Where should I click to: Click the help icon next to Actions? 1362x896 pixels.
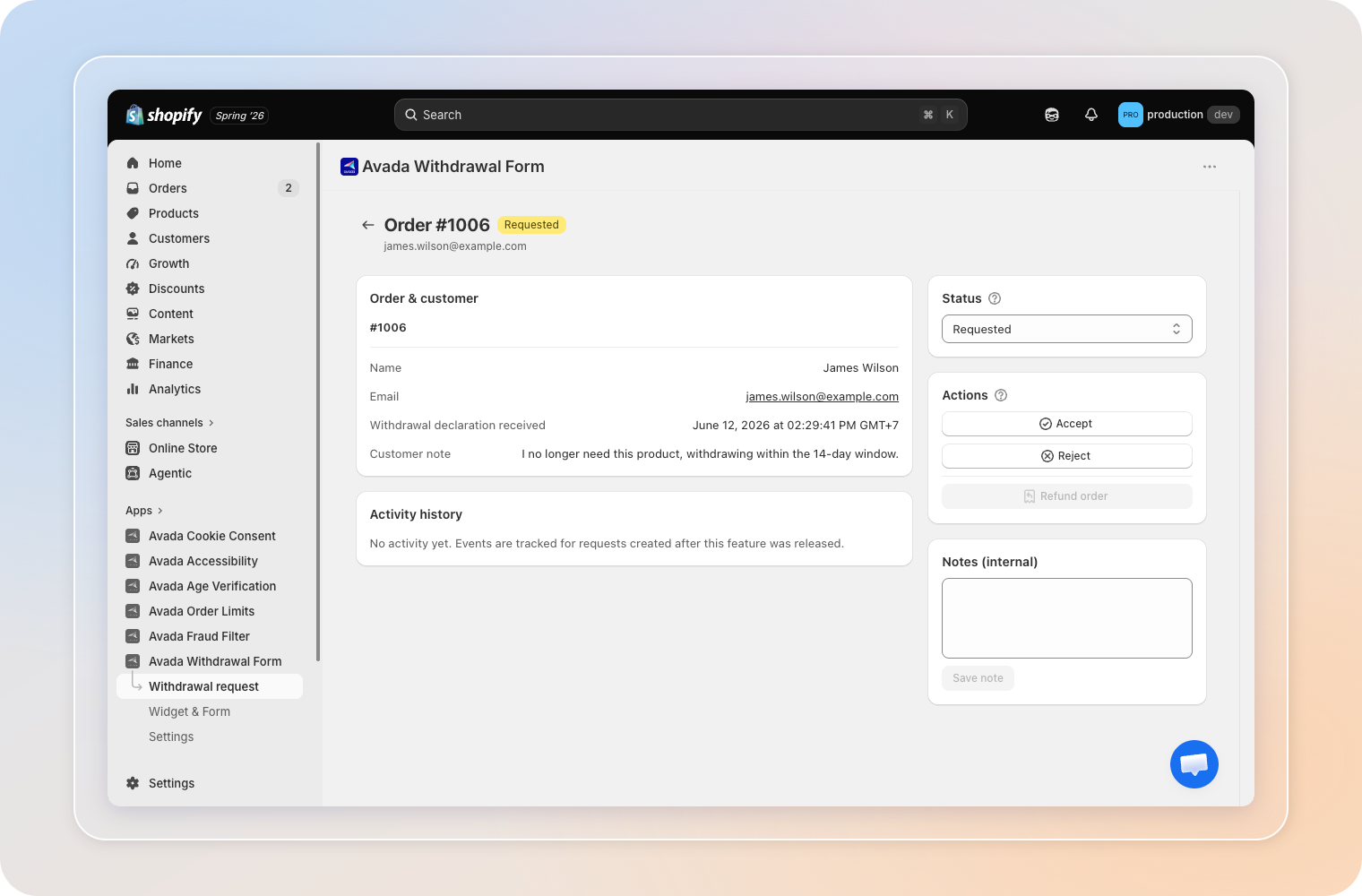click(1001, 395)
